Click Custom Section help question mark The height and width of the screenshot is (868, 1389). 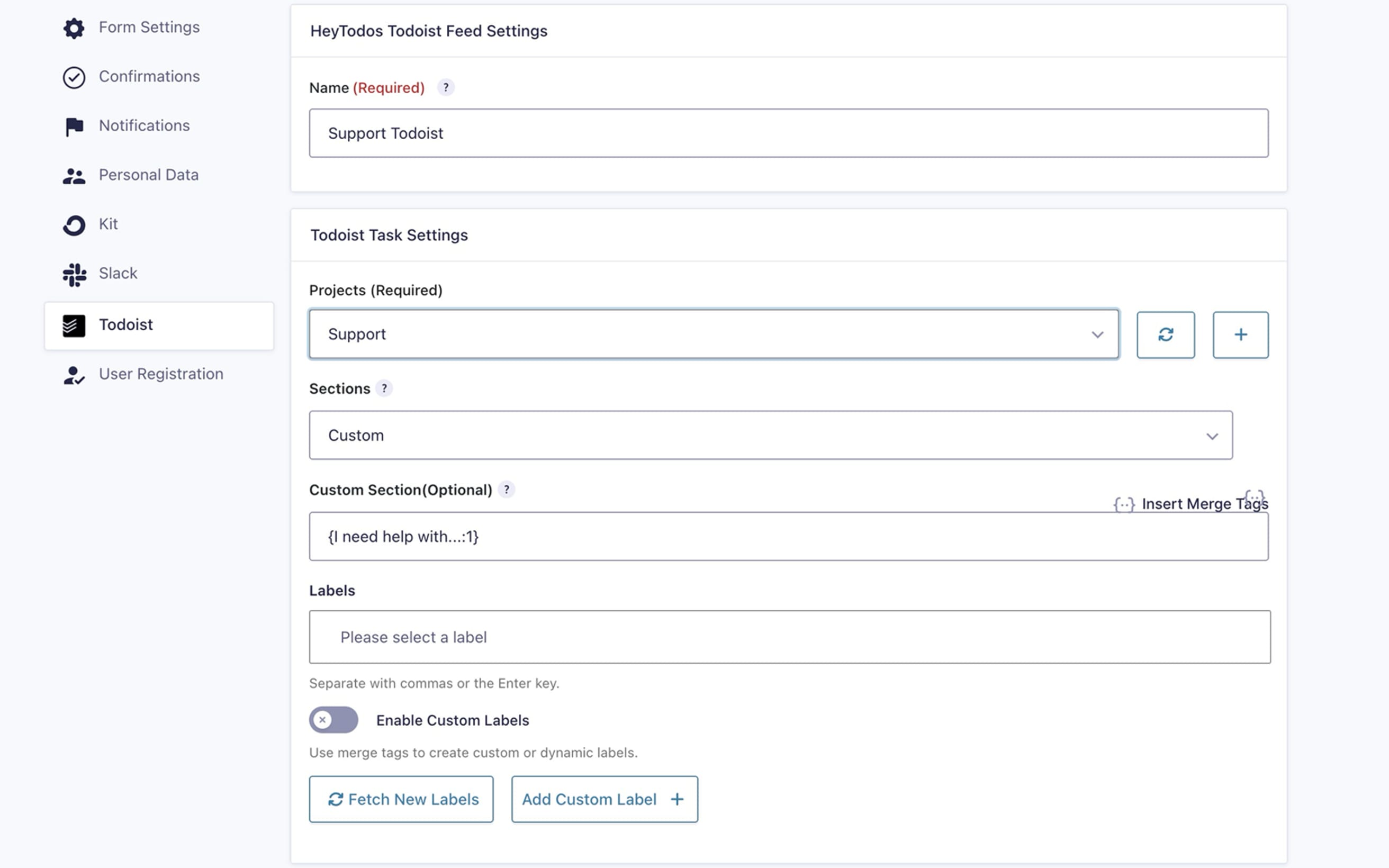pos(506,490)
